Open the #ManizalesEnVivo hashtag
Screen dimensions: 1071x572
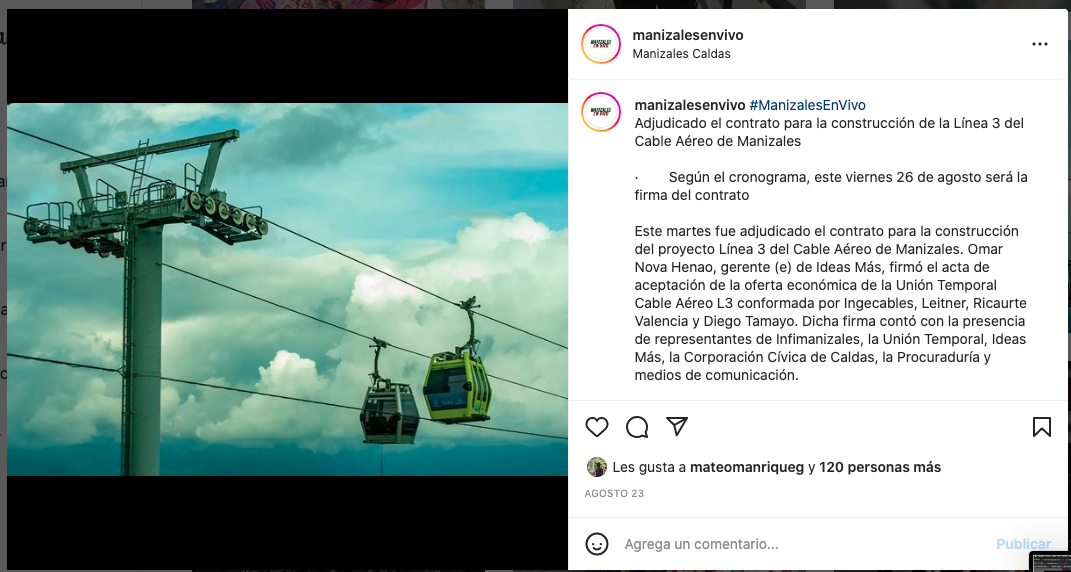(807, 105)
